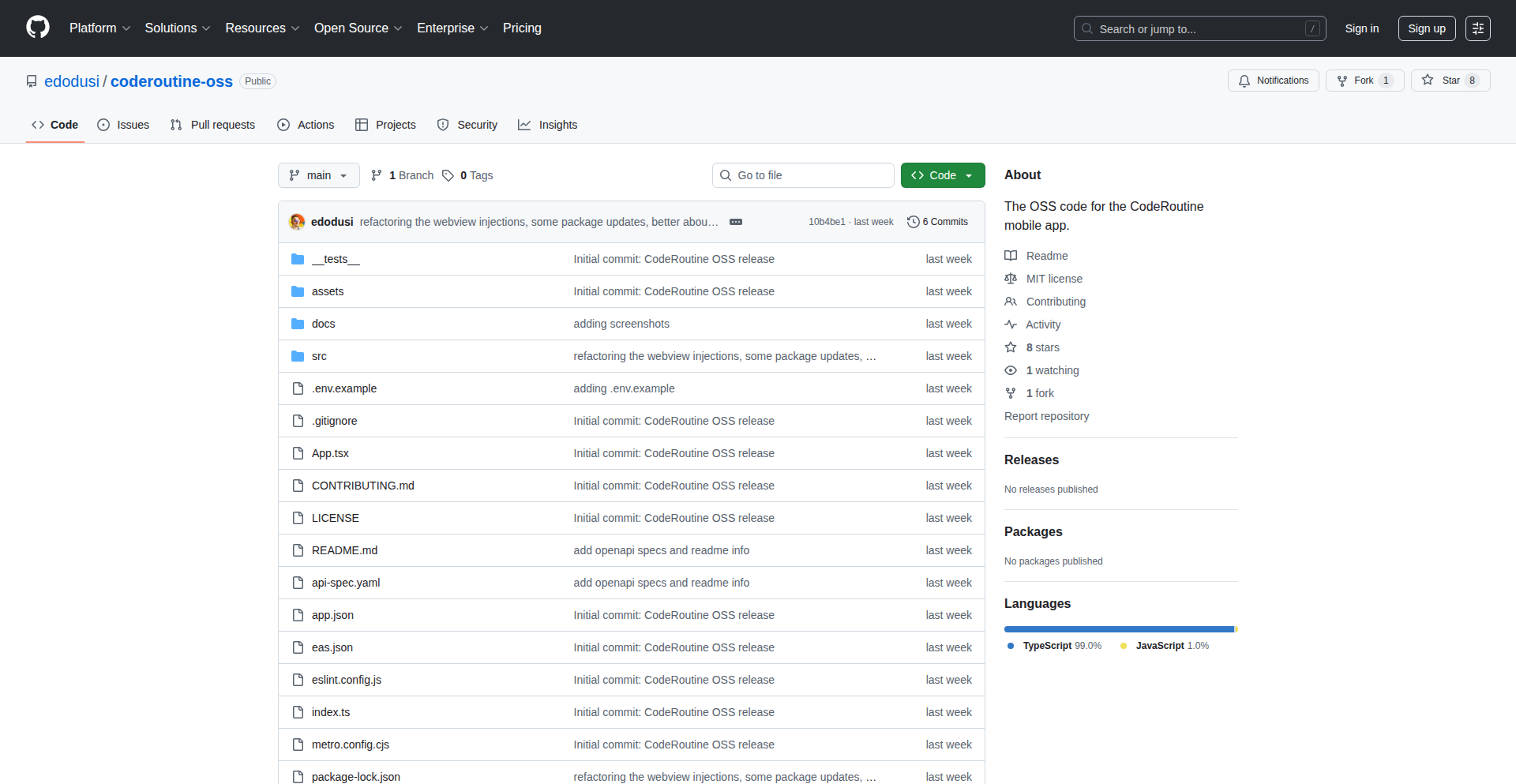Expand the Platform navigation menu
The width and height of the screenshot is (1516, 784).
99,28
